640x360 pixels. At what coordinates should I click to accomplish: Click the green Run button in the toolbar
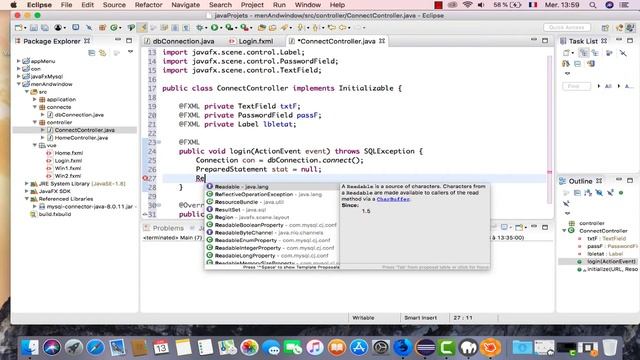click(x=214, y=28)
